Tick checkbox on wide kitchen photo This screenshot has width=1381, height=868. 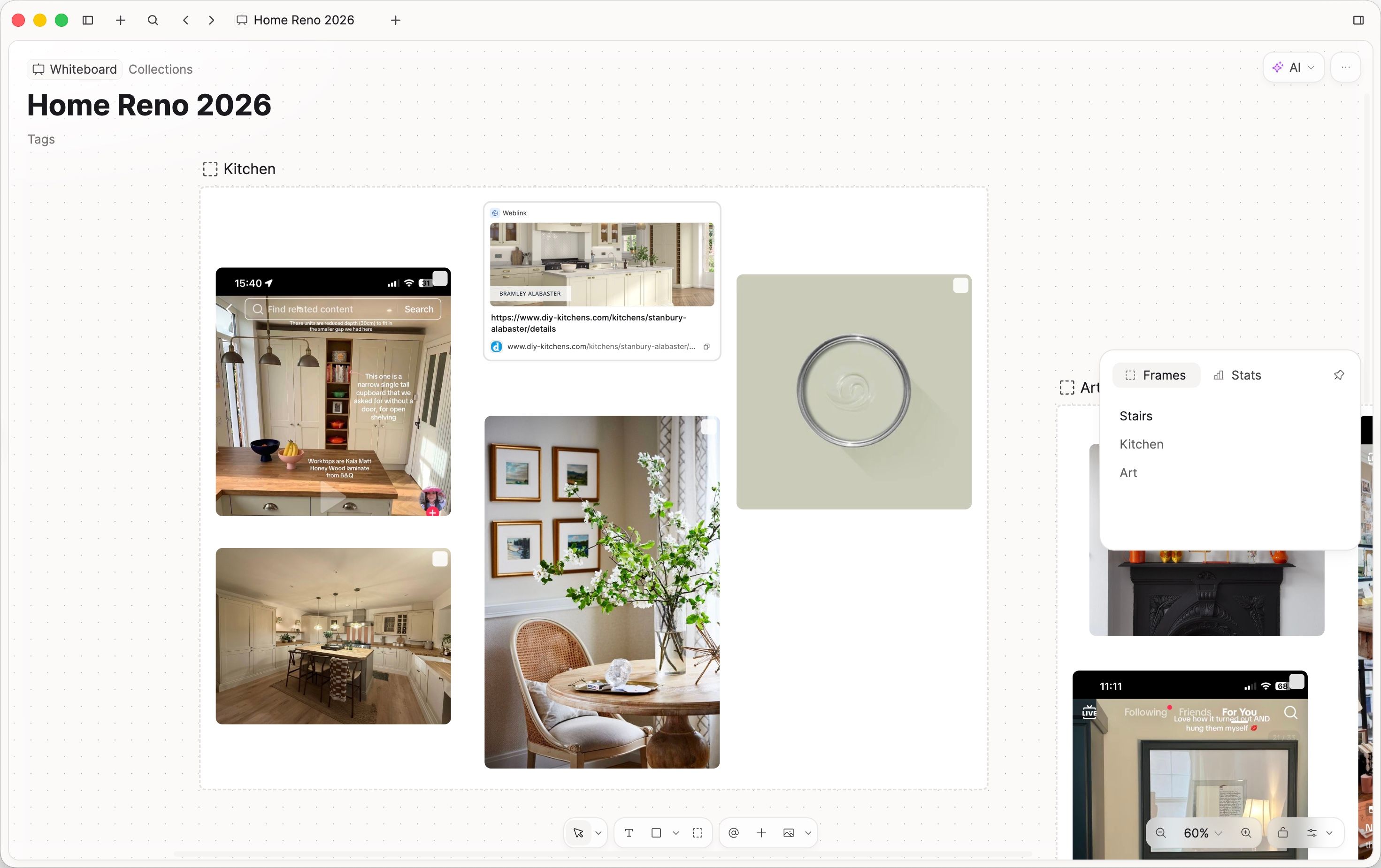tap(440, 559)
